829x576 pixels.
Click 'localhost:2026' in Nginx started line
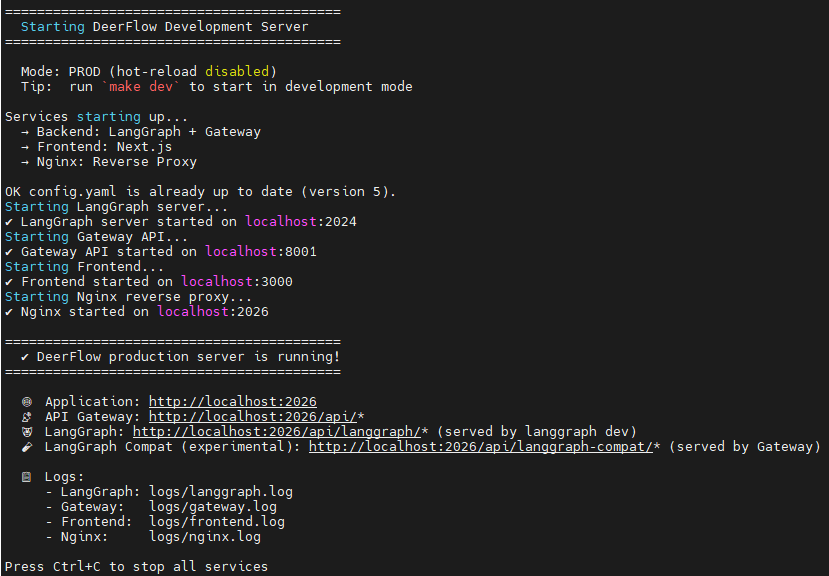213,312
